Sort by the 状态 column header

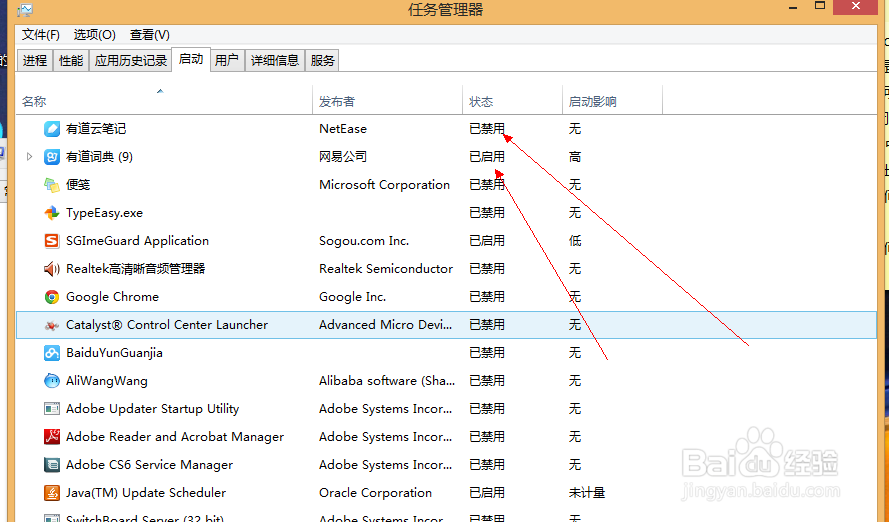coord(512,101)
